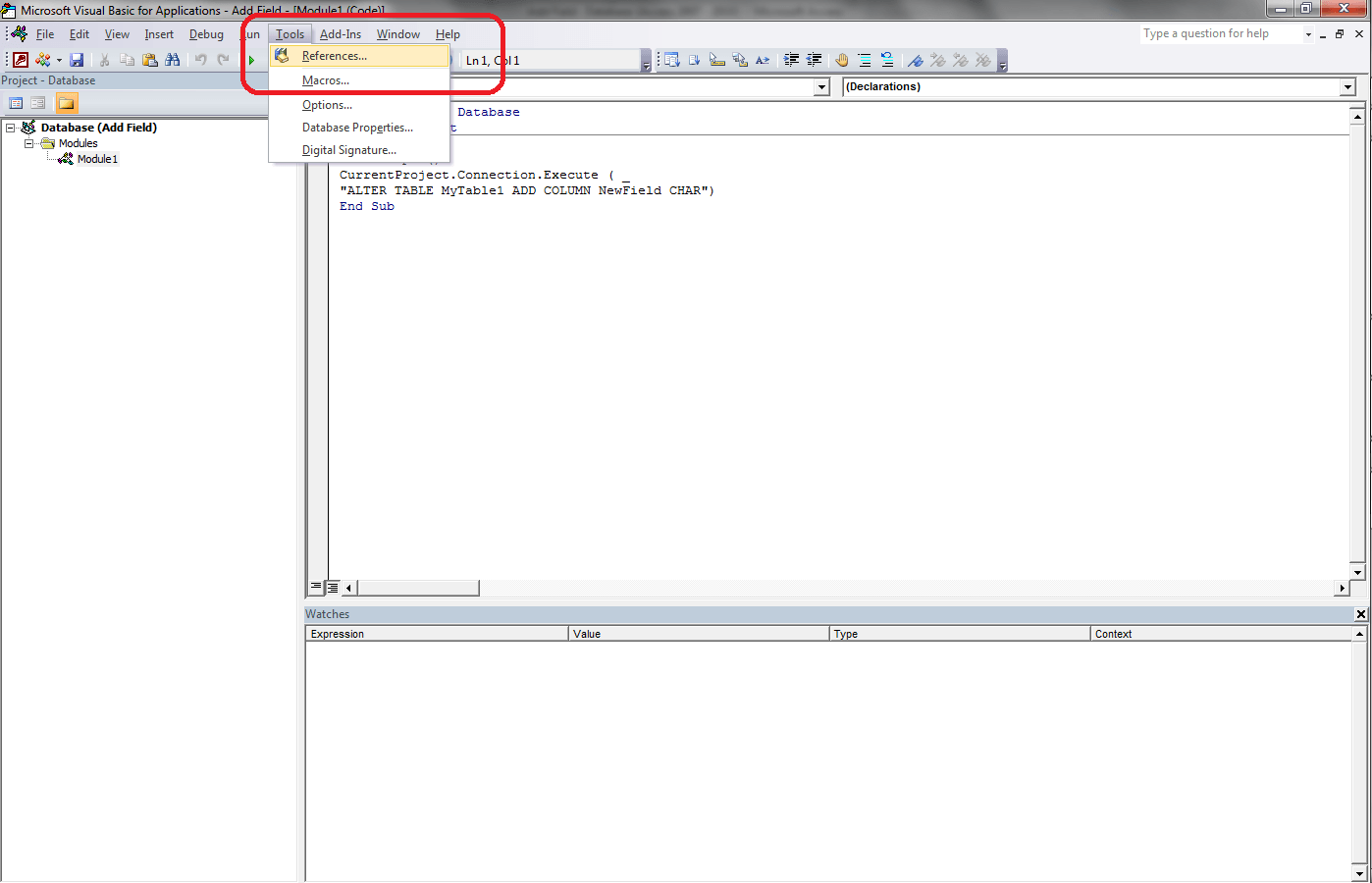Click the Copy toolbar icon
Screen dimensions: 1372x883
128,60
